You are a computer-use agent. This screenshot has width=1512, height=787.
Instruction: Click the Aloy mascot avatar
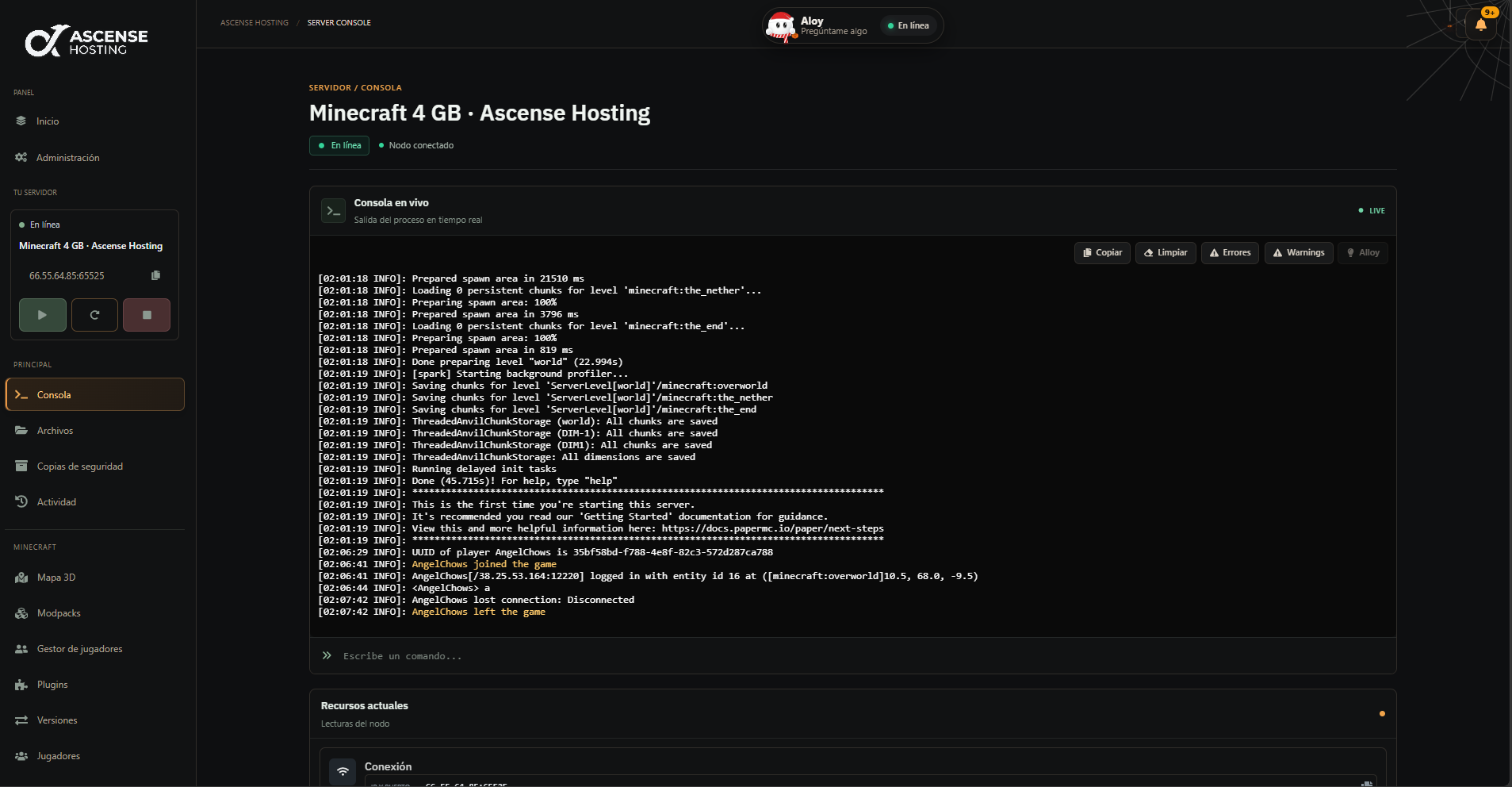[781, 26]
